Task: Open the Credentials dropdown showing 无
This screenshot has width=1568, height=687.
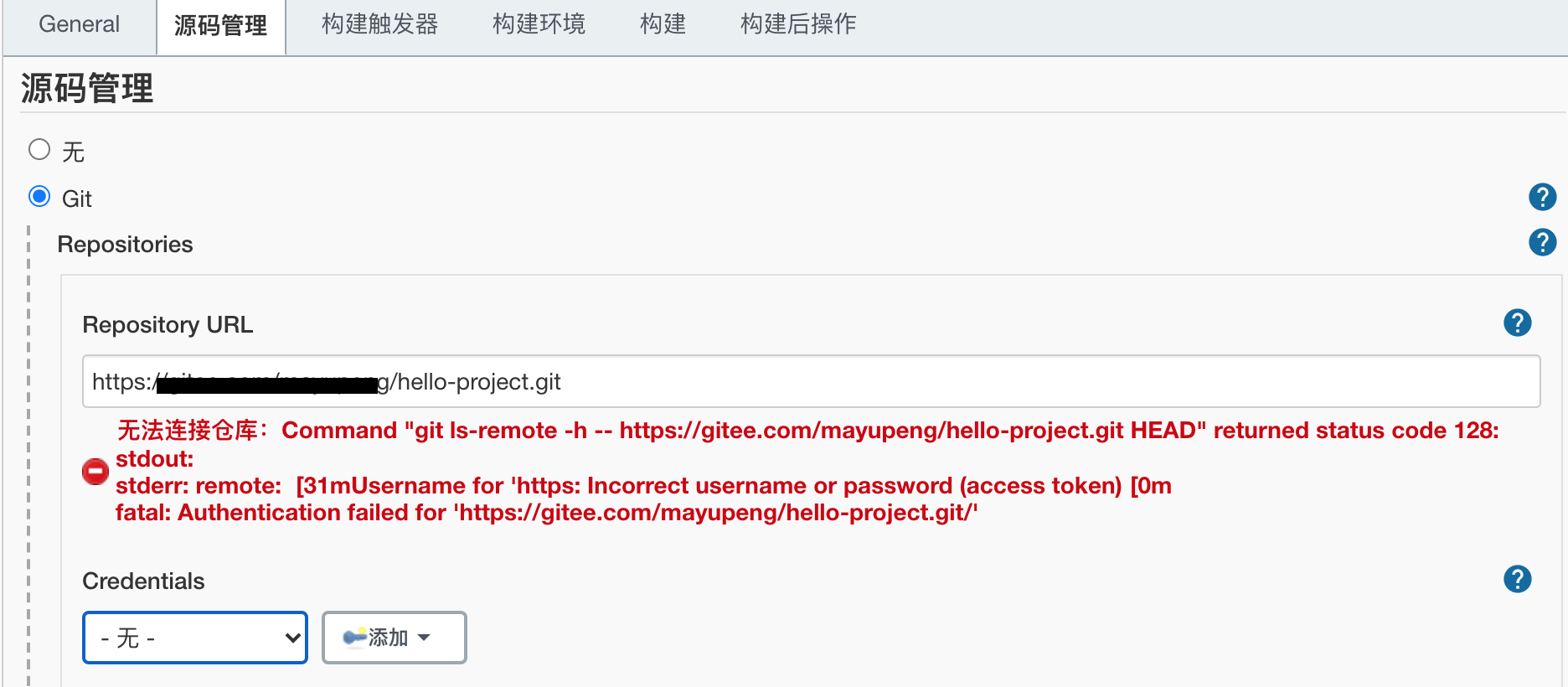Action: (195, 638)
